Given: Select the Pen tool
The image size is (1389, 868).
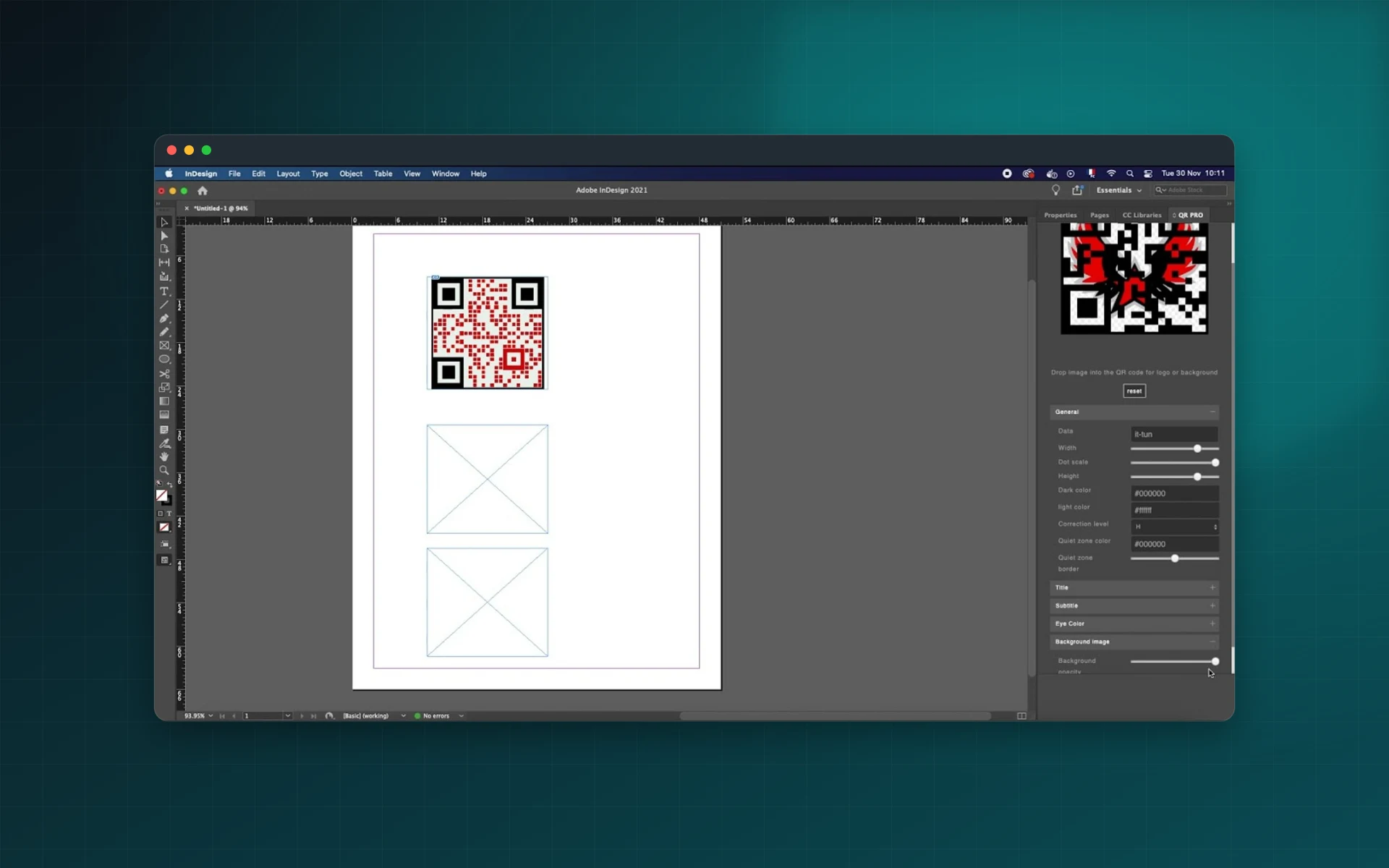Looking at the screenshot, I should (164, 318).
